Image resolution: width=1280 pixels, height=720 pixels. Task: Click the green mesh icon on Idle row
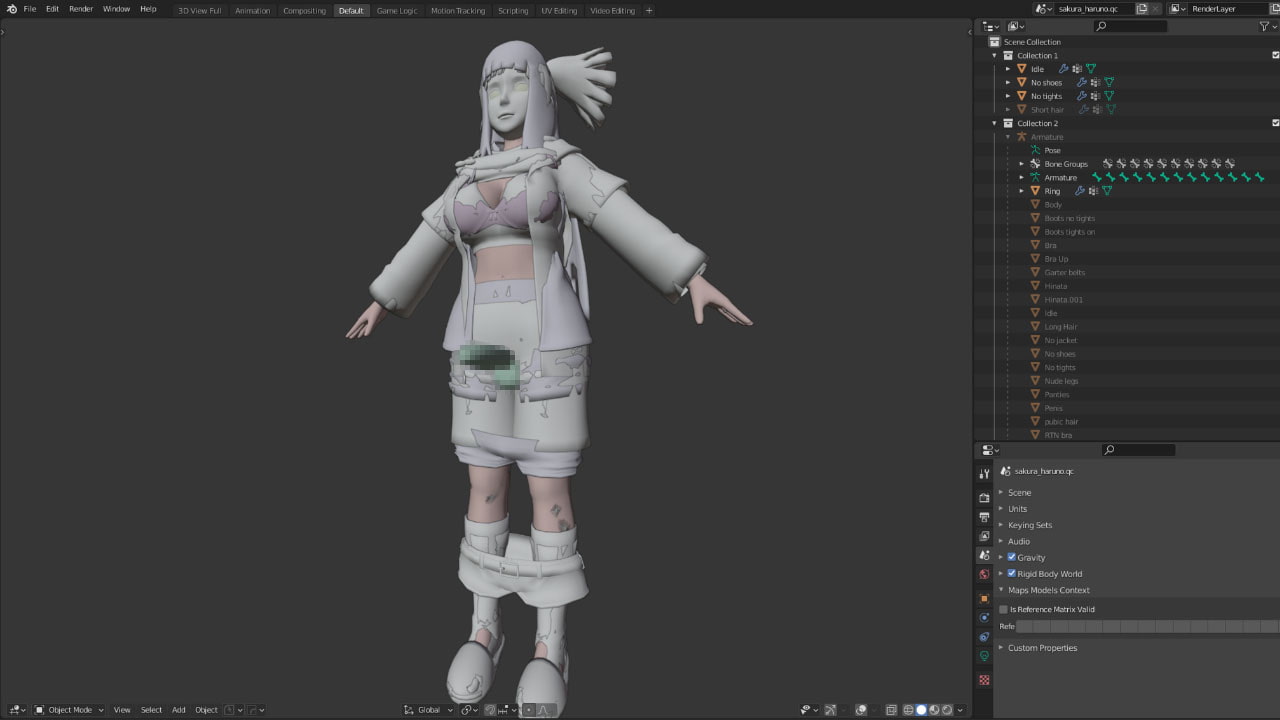click(x=1091, y=69)
